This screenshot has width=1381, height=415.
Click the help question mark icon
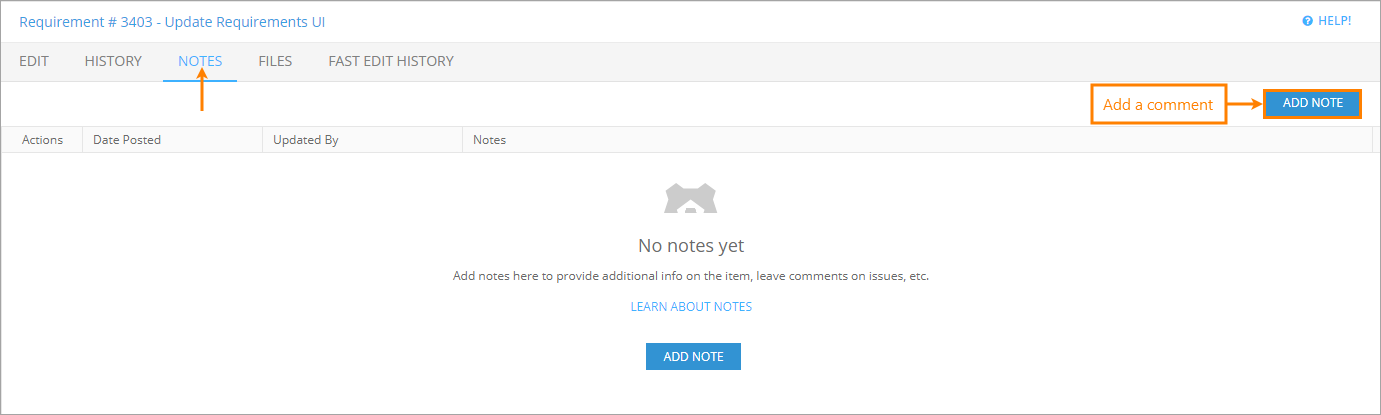coord(1307,21)
